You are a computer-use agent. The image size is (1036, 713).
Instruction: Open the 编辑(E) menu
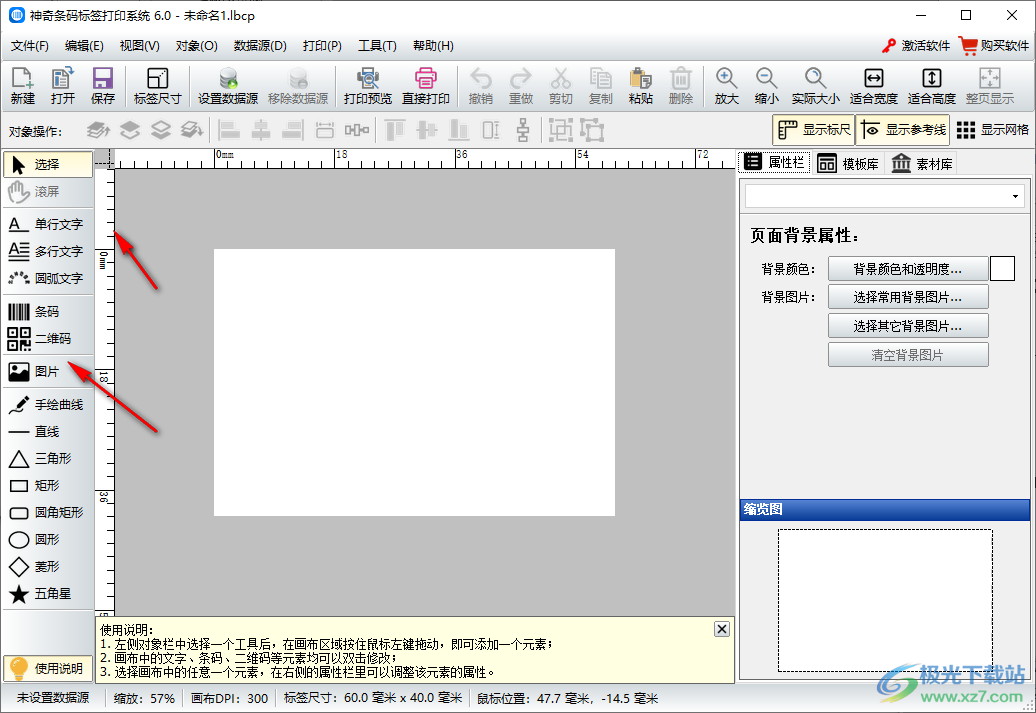click(84, 46)
